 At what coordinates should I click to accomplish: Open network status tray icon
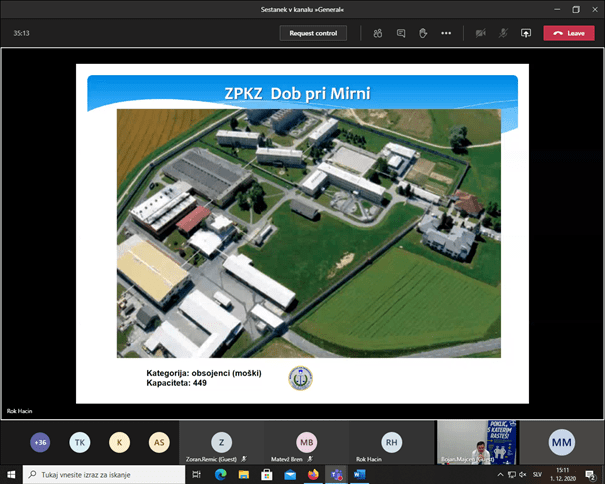click(x=512, y=474)
